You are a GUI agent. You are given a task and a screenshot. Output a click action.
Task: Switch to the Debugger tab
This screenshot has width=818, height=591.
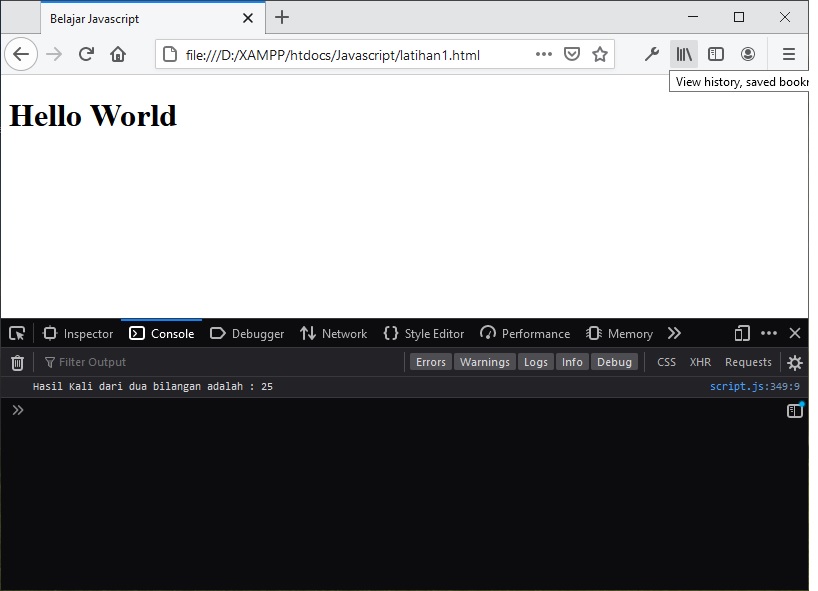[x=247, y=333]
